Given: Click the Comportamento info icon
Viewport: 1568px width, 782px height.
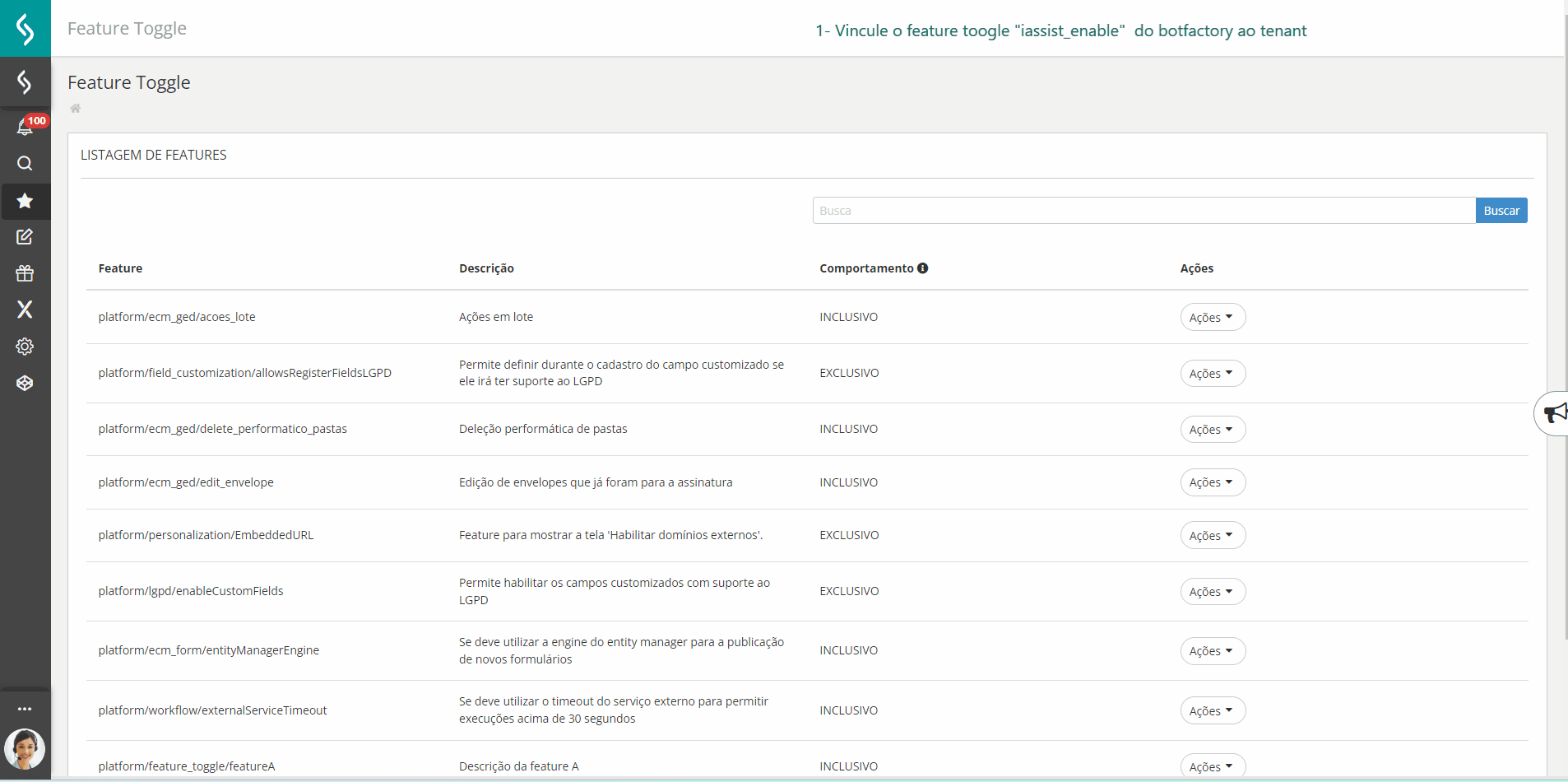Looking at the screenshot, I should [923, 268].
